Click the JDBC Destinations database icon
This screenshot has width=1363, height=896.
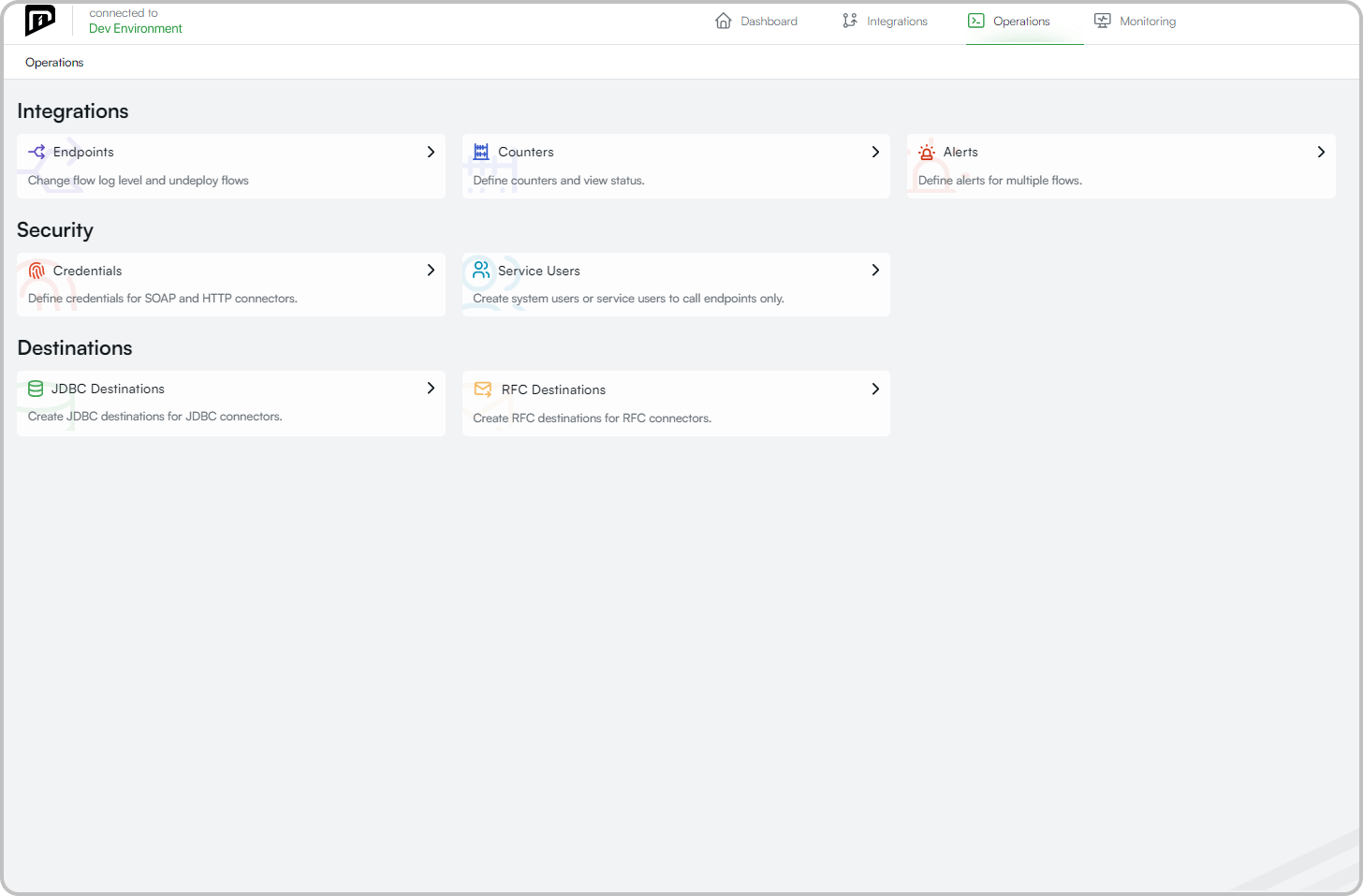(36, 388)
